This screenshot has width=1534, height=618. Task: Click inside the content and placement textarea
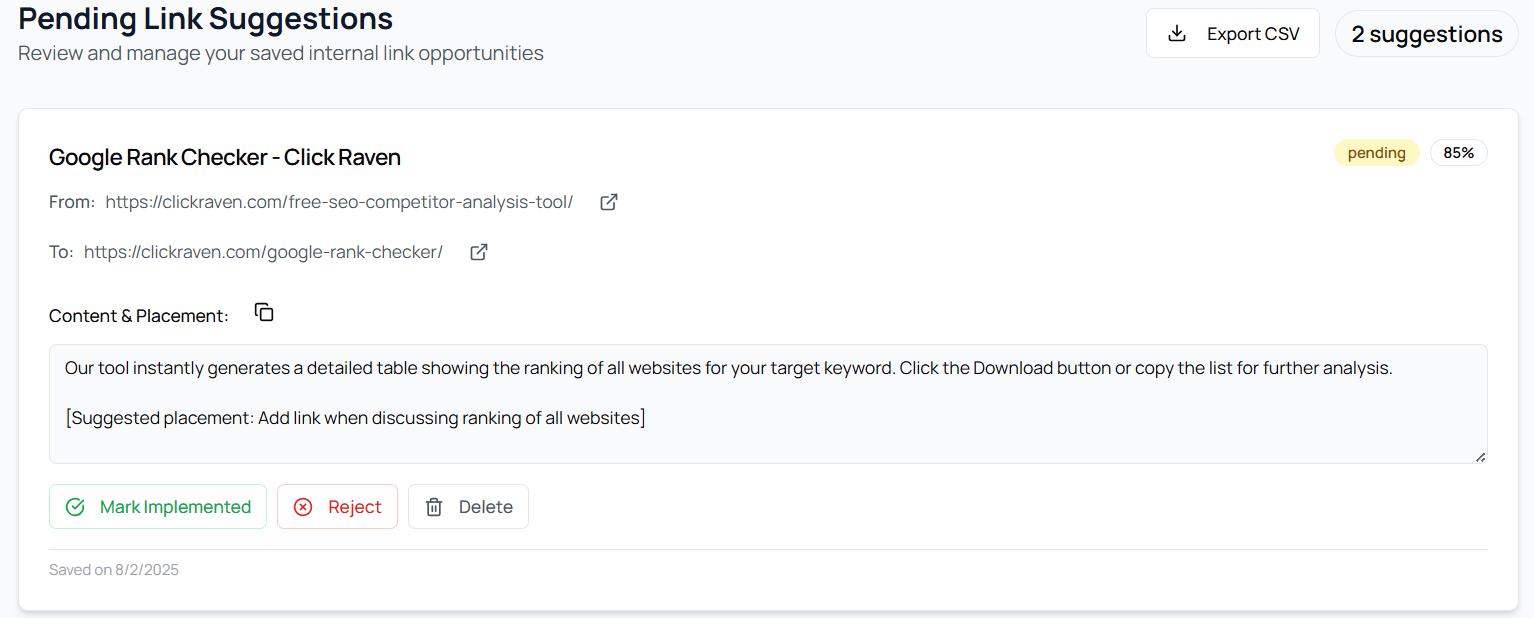coord(768,404)
